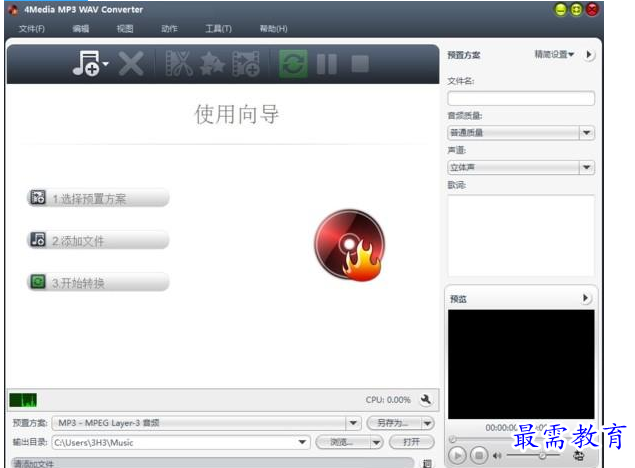Click the 浏览 button
This screenshot has height=468, width=635.
[343, 442]
